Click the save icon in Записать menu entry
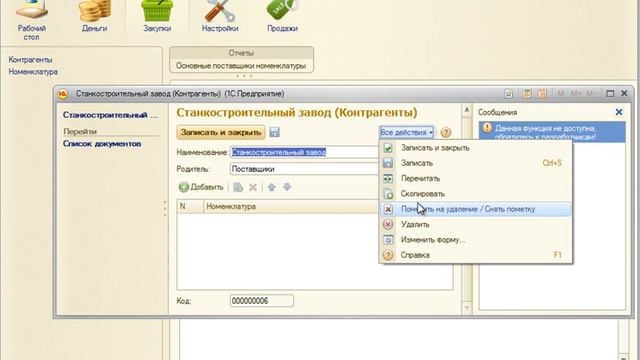Viewport: 640px width, 360px height. [x=388, y=163]
